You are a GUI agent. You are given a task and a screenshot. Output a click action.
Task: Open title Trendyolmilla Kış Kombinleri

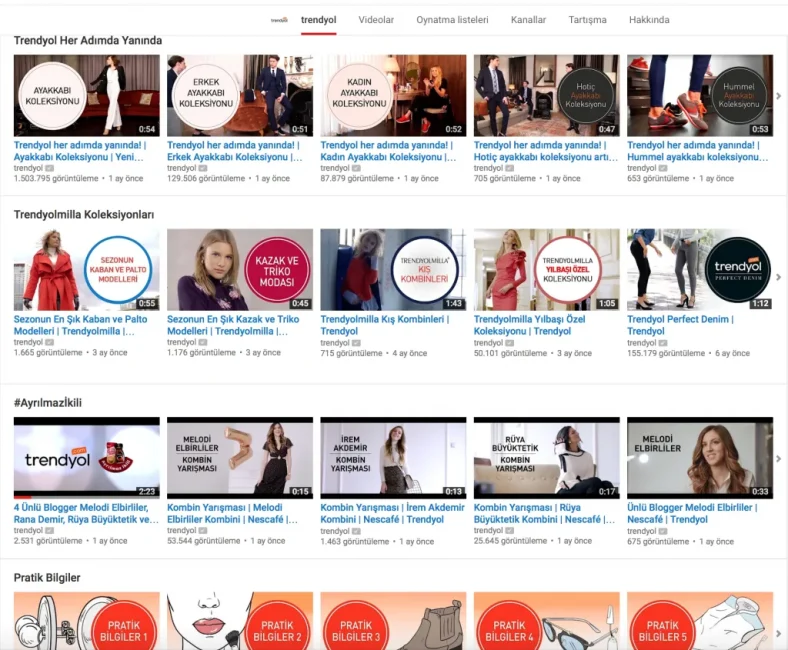click(x=384, y=325)
